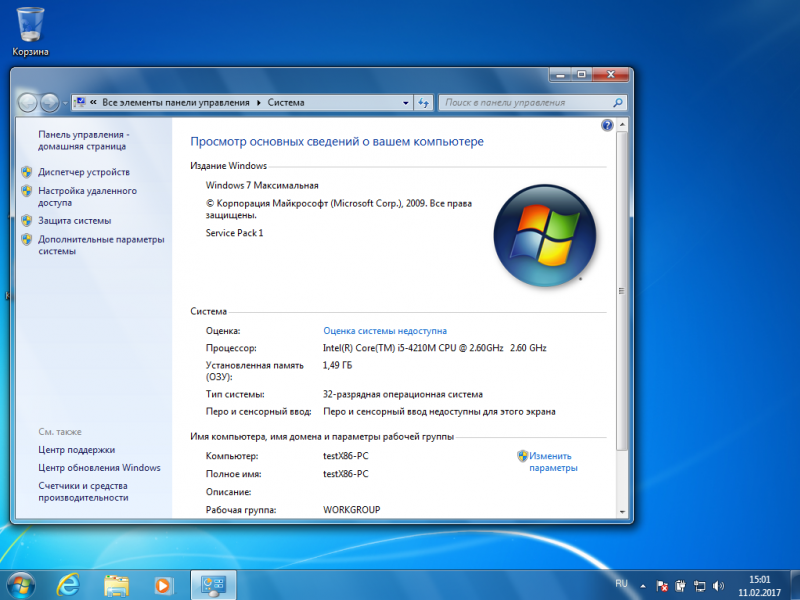Viewport: 800px width, 600px height.
Task: Show hidden tray icons arrow
Action: (643, 586)
